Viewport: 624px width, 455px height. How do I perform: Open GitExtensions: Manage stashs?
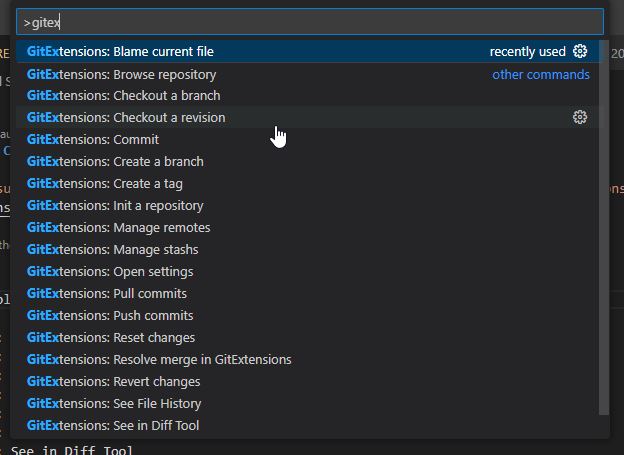click(113, 250)
